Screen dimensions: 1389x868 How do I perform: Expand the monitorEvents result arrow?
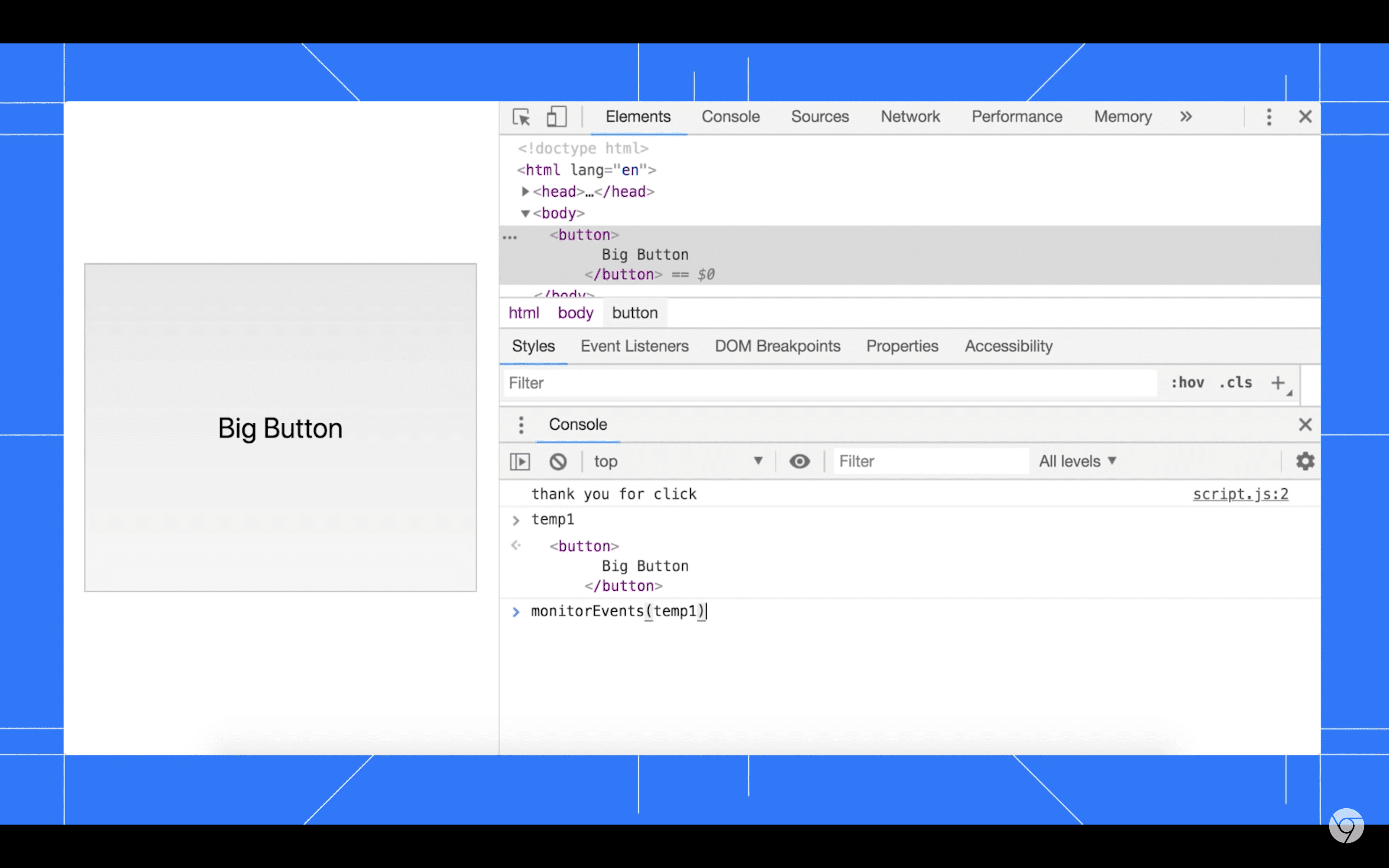coord(515,611)
